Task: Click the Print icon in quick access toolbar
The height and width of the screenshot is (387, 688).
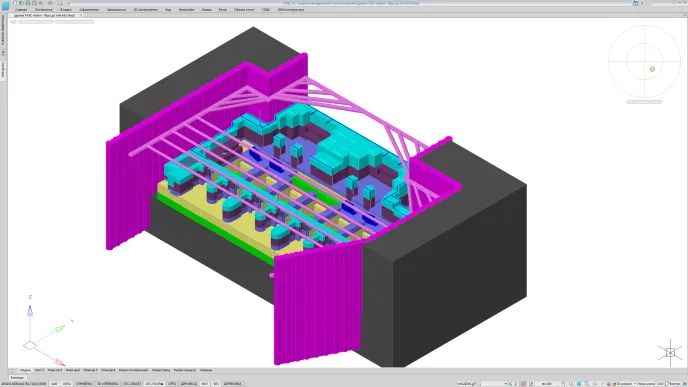Action: click(34, 3)
